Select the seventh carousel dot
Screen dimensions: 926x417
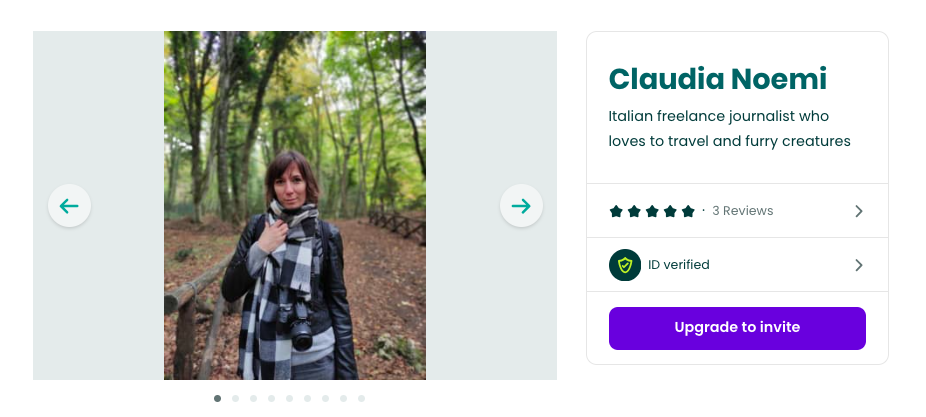point(325,398)
